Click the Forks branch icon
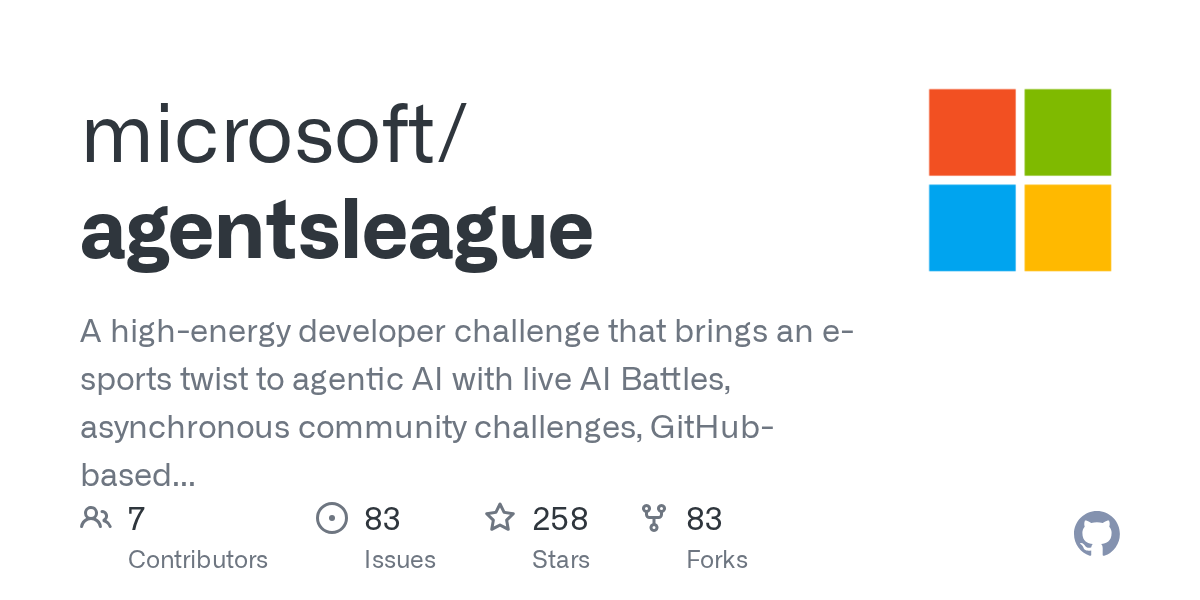 654,518
